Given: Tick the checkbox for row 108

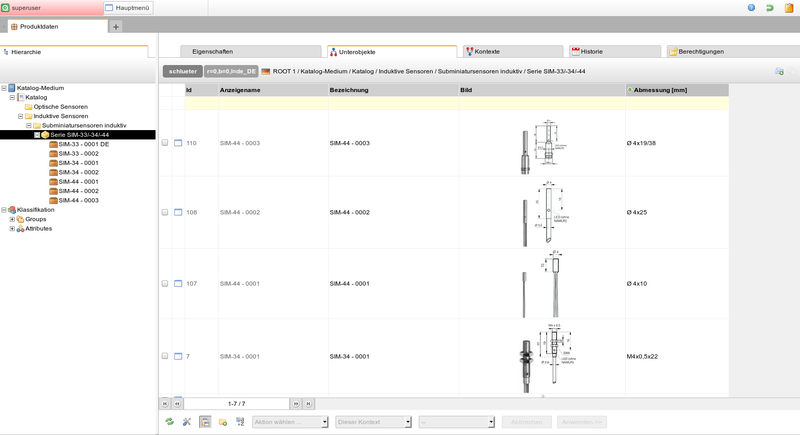Looking at the screenshot, I should point(165,212).
